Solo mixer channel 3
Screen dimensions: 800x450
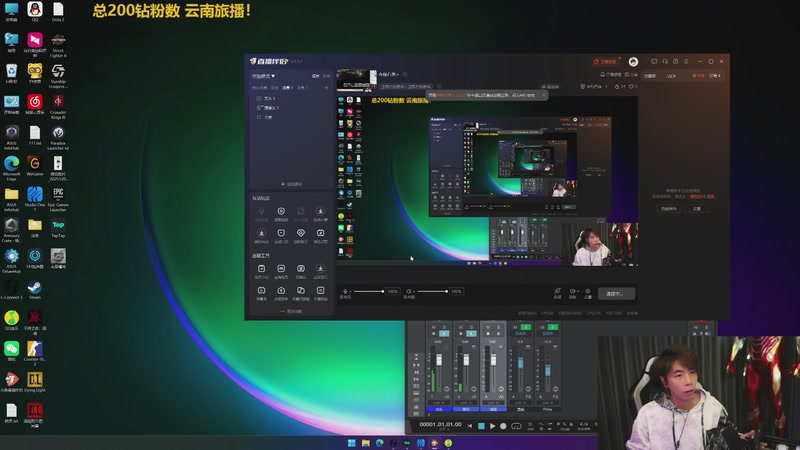pos(498,327)
